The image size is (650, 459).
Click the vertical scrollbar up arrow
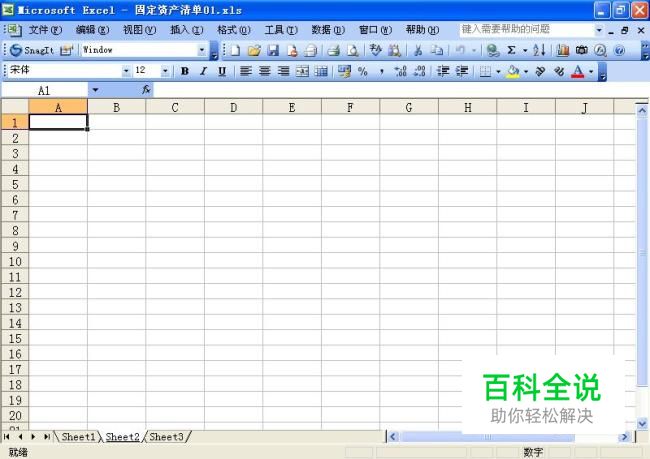point(642,110)
